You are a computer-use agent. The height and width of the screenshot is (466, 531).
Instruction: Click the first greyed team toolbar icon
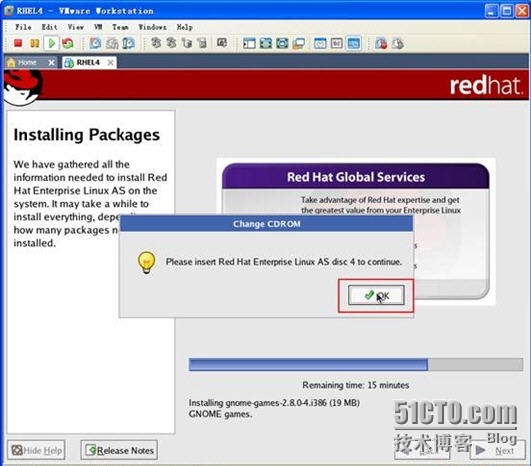coord(156,43)
